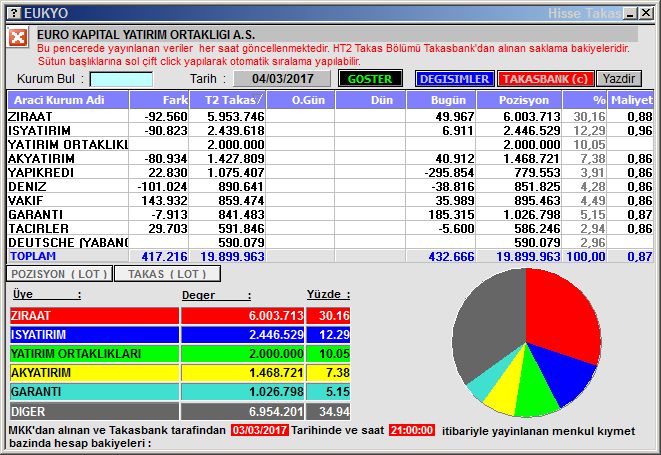
Task: Sort by % column header
Action: (585, 100)
